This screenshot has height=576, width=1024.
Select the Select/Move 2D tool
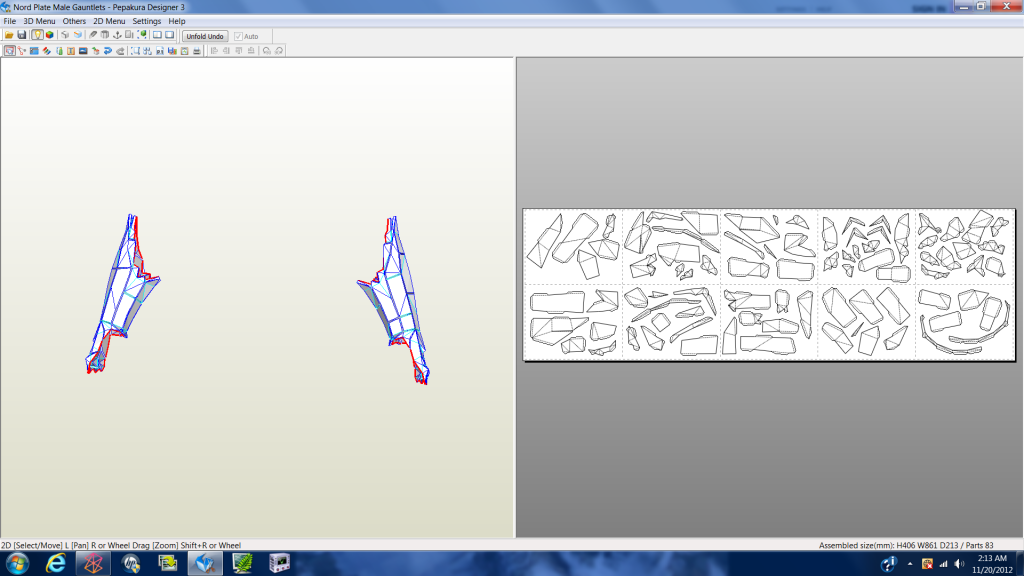point(10,51)
